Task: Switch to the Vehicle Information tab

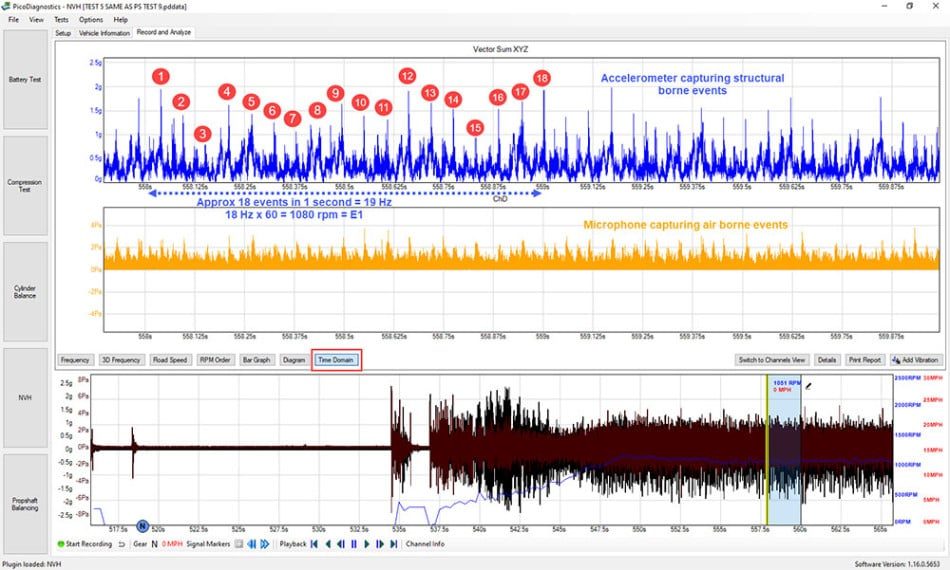Action: 104,33
